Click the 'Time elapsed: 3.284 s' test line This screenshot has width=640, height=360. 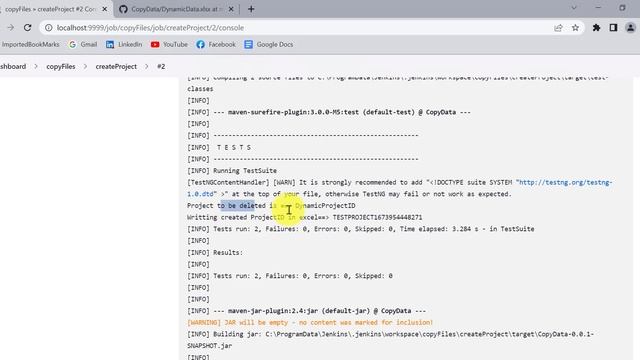pos(361,229)
